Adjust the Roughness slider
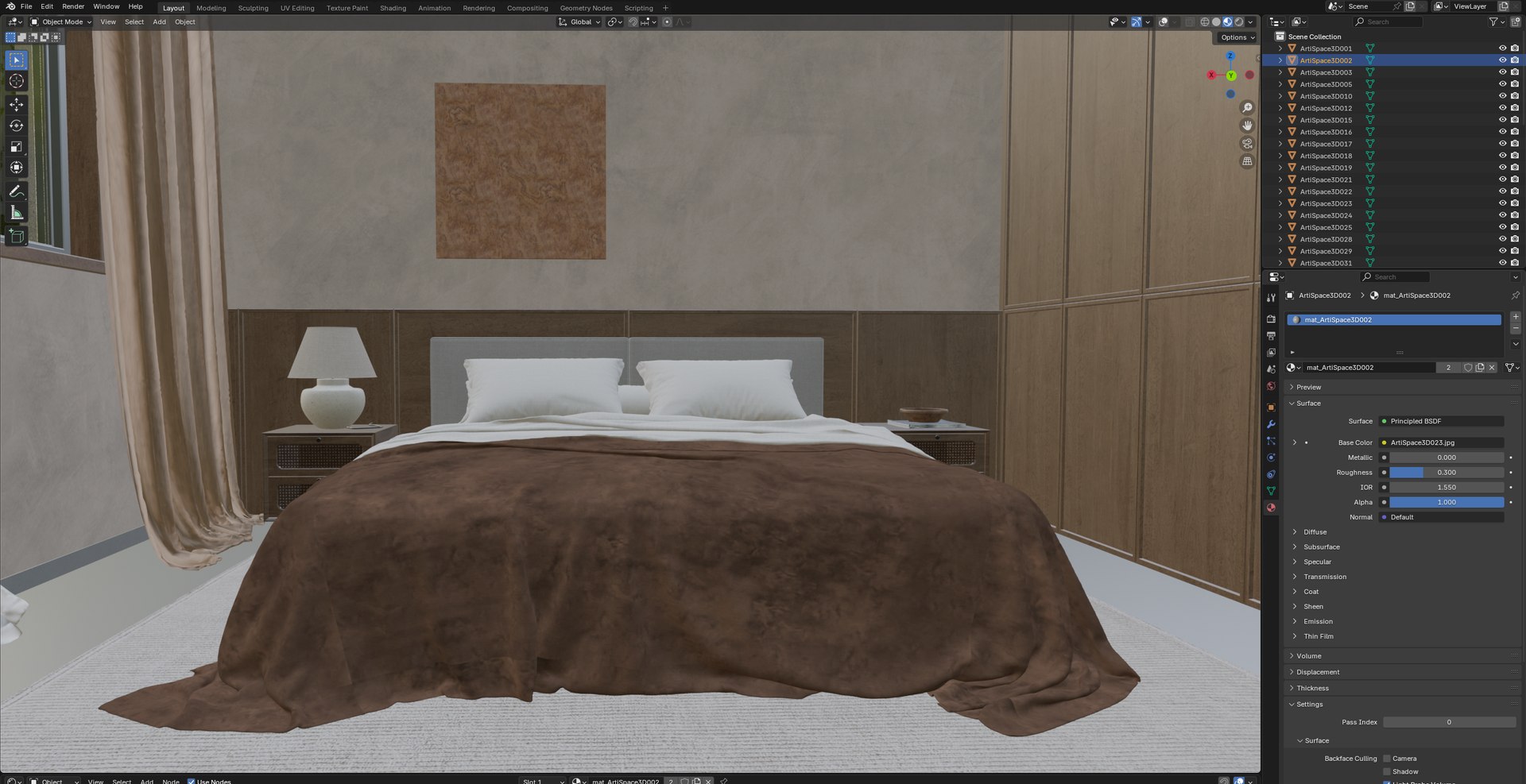 click(1447, 473)
